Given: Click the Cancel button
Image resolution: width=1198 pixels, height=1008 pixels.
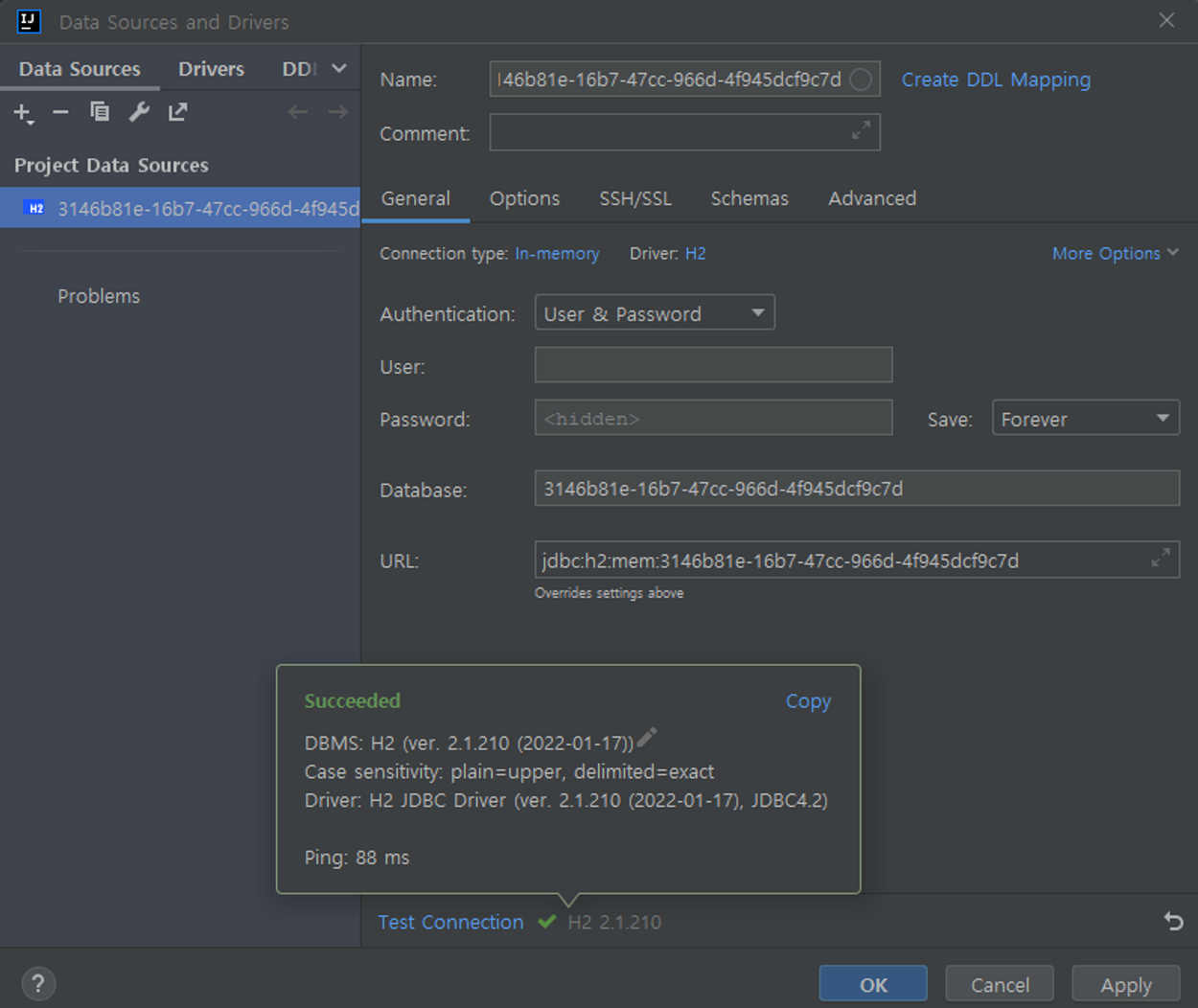Looking at the screenshot, I should click(1000, 984).
